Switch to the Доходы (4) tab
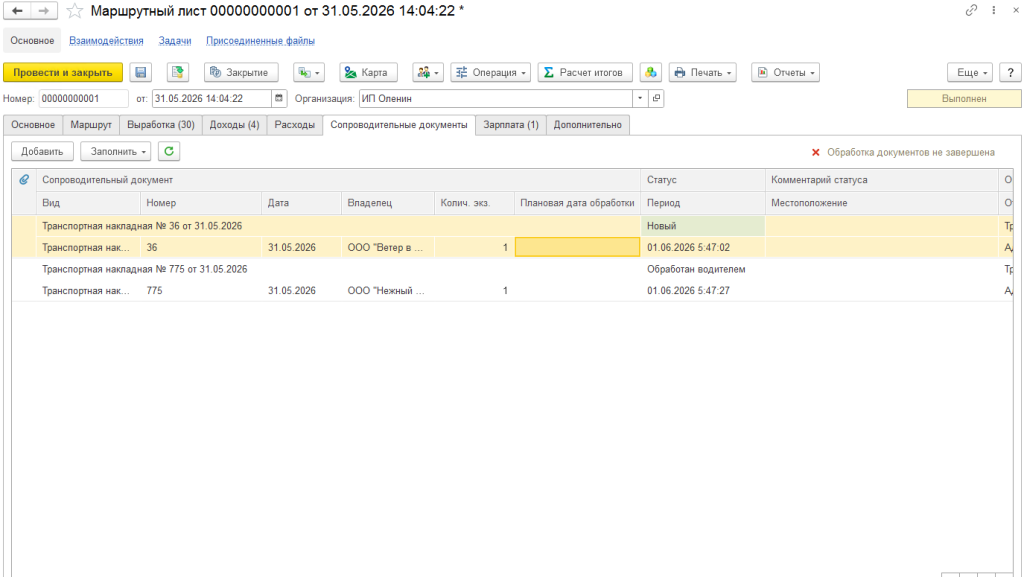The image size is (1024, 577). [x=234, y=125]
